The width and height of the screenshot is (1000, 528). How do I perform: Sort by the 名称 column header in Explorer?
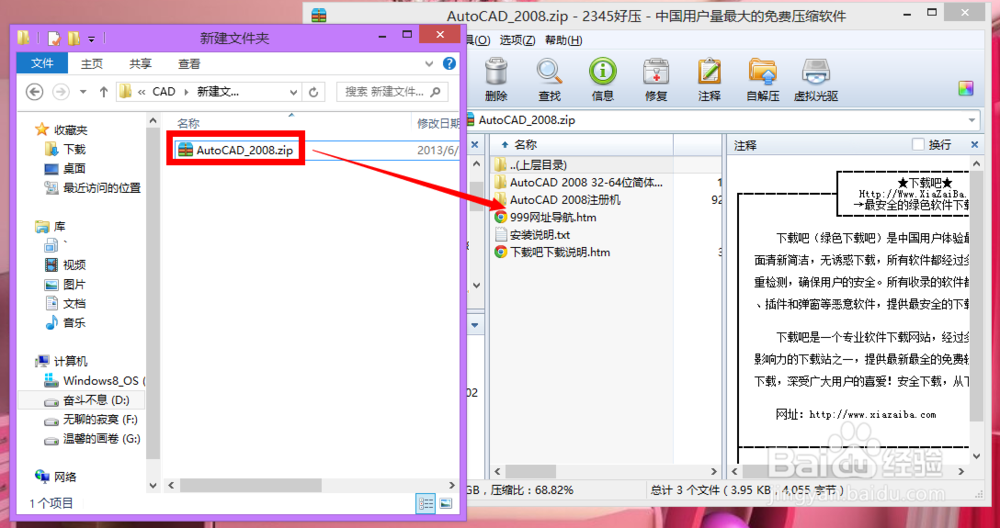(188, 123)
